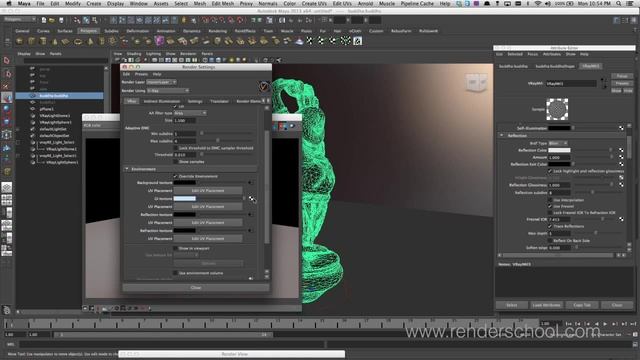The width and height of the screenshot is (640, 360).
Task: Enable Use Interpolation checkbox
Action: [550, 200]
